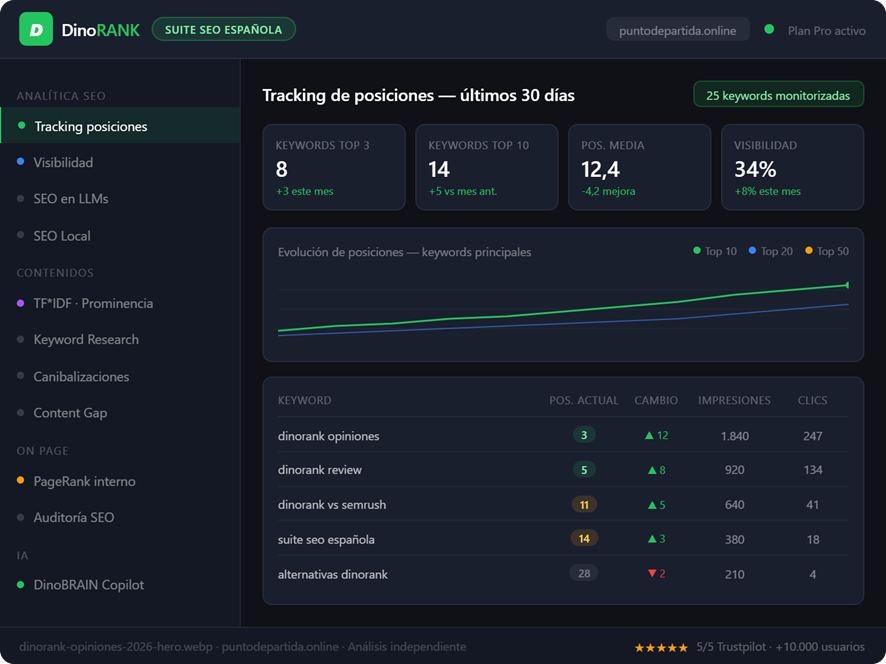Open the Pos. Media card
The image size is (886, 664).
(640, 167)
